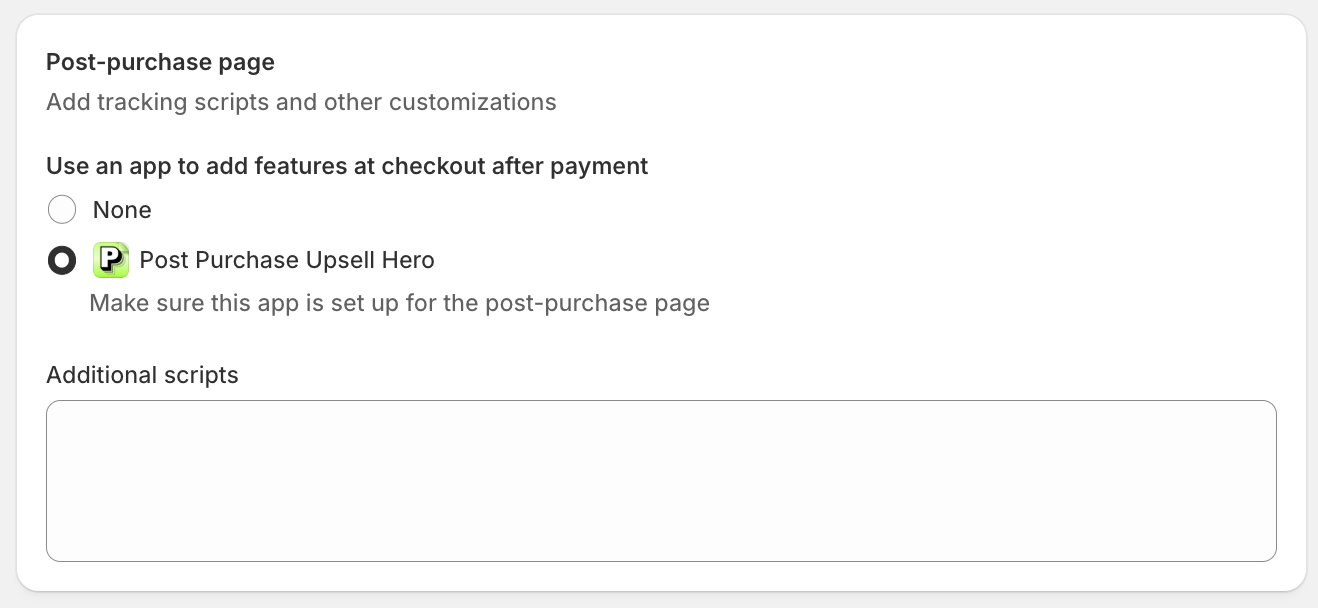Click the 'Make sure this app is set up' note

point(399,303)
